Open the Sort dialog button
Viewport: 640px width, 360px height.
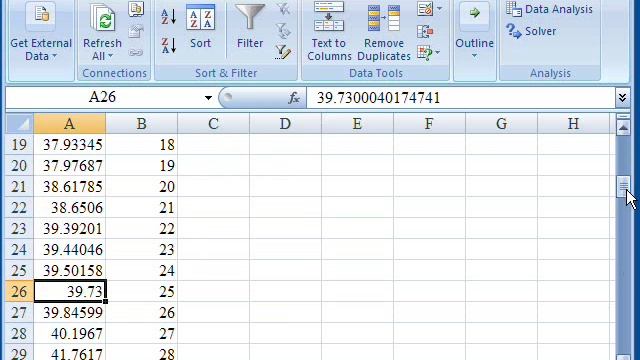[200, 27]
